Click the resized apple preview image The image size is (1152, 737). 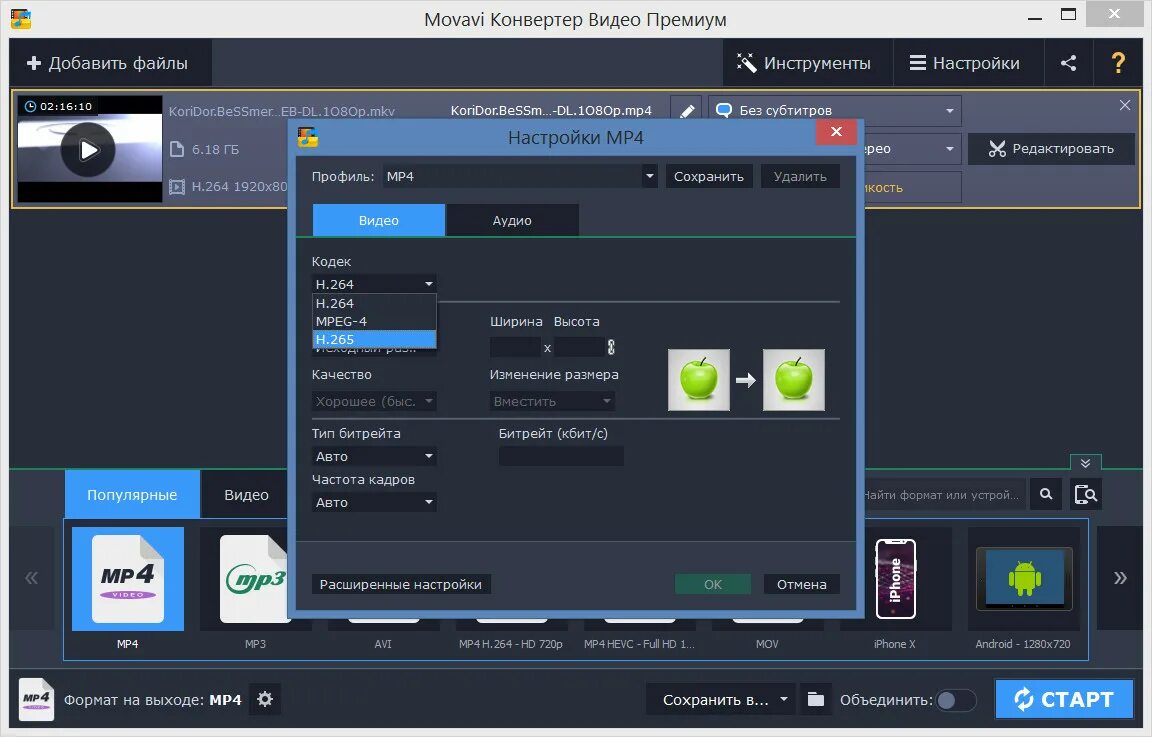click(x=793, y=380)
